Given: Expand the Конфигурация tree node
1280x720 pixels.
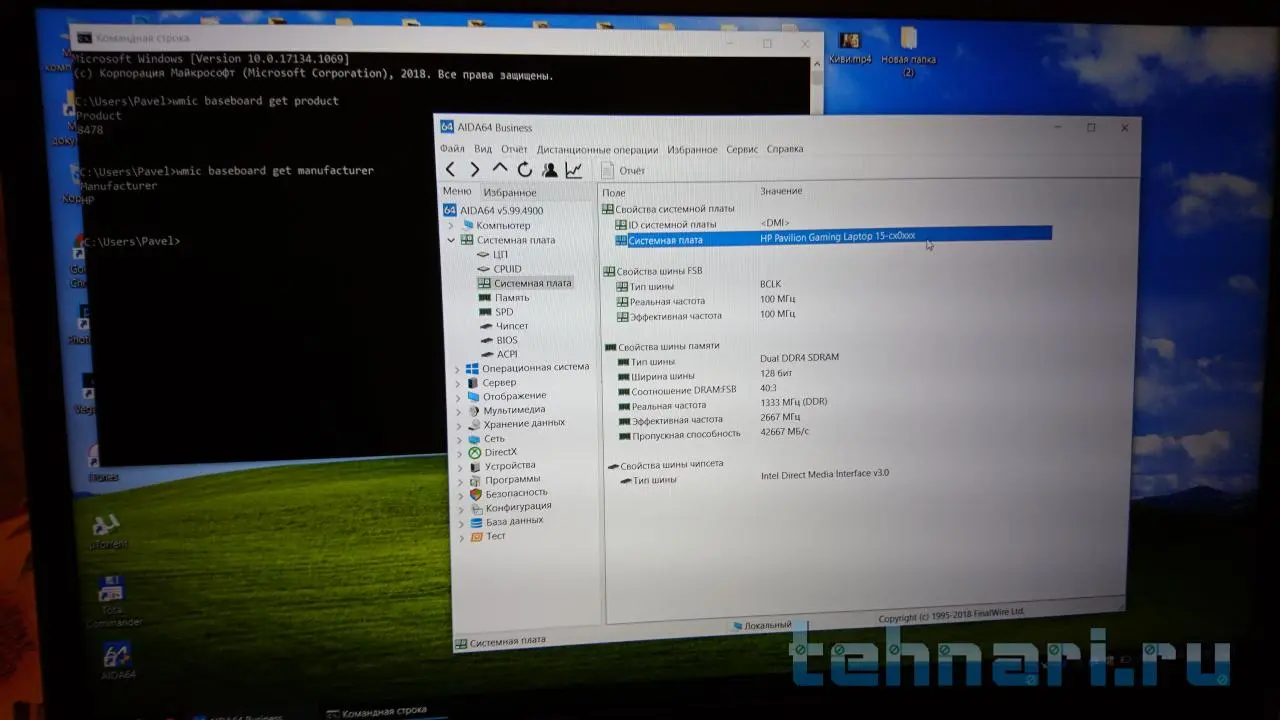Looking at the screenshot, I should pos(461,508).
